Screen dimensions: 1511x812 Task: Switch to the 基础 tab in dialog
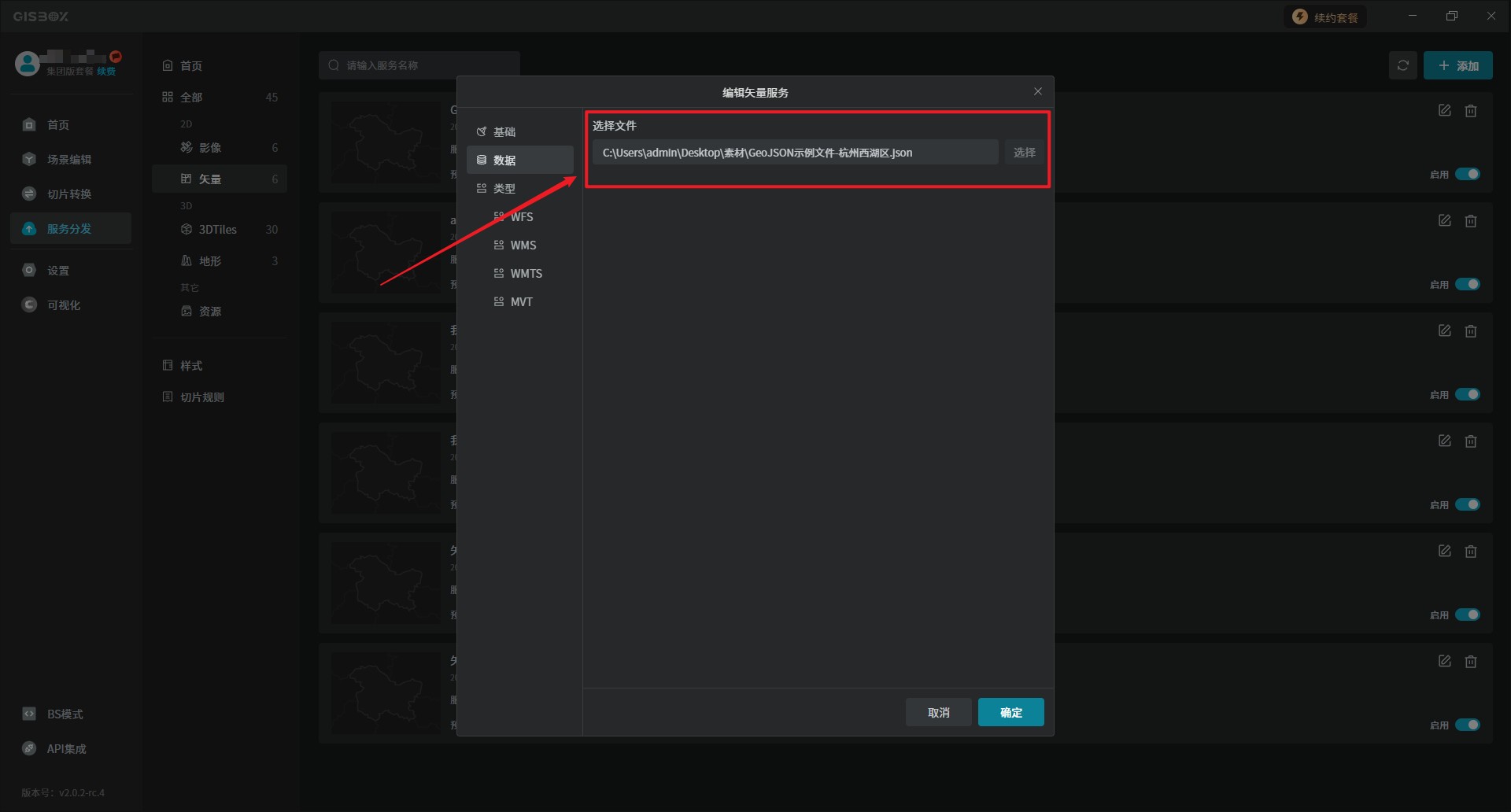[x=504, y=132]
